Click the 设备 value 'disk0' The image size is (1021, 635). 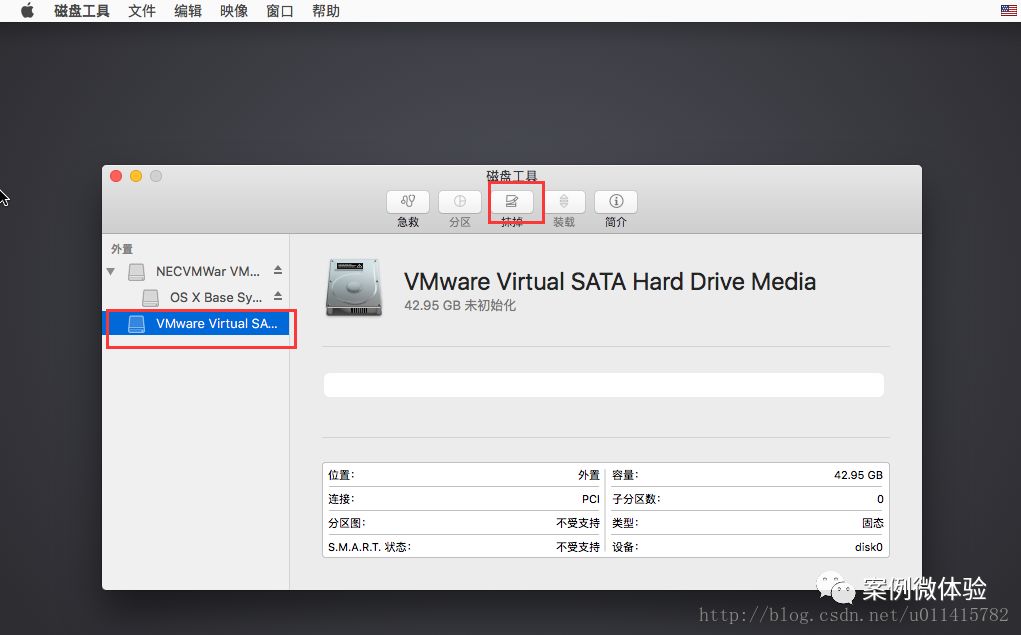(869, 547)
